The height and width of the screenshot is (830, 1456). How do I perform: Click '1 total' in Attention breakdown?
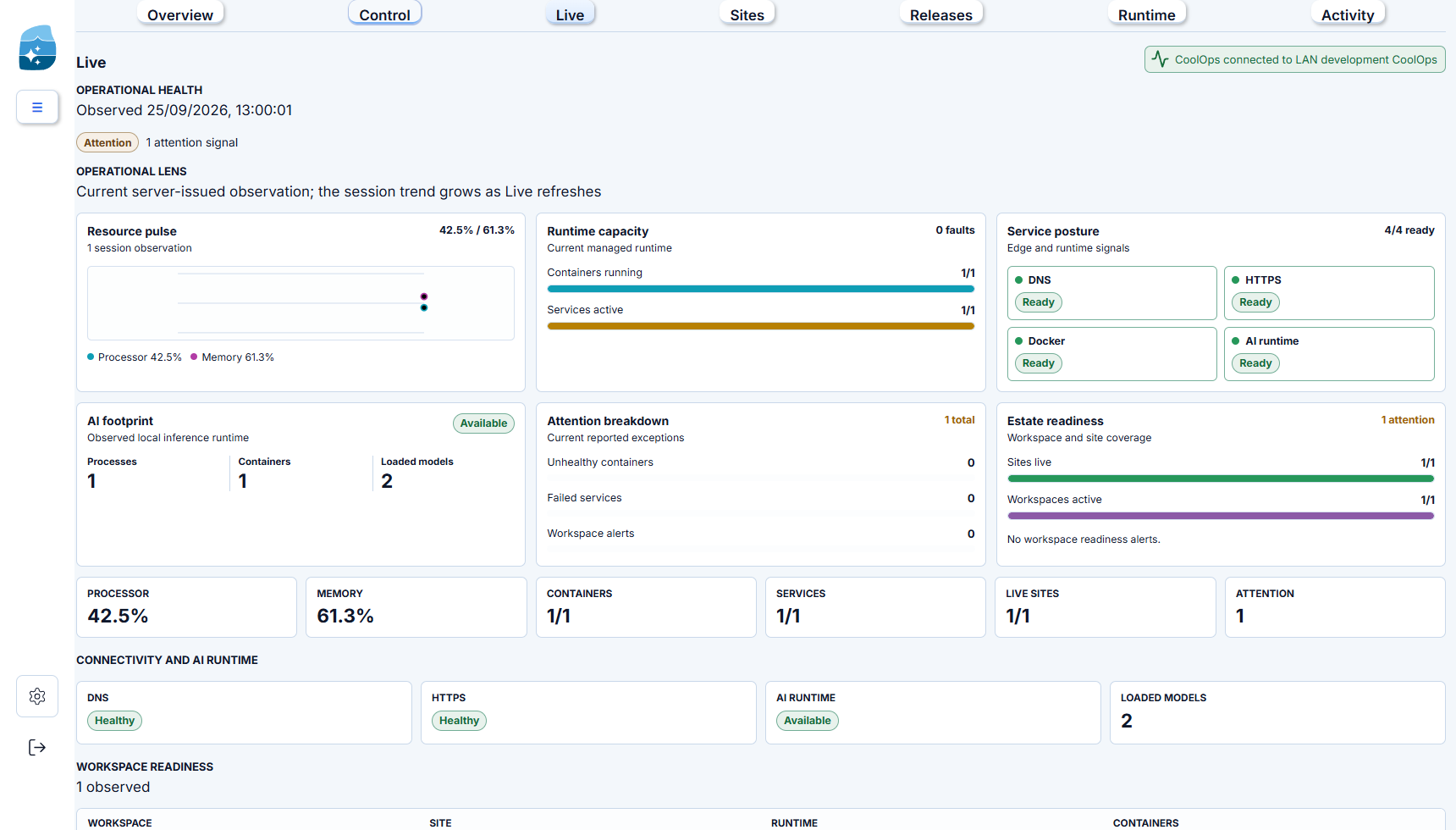tap(960, 420)
